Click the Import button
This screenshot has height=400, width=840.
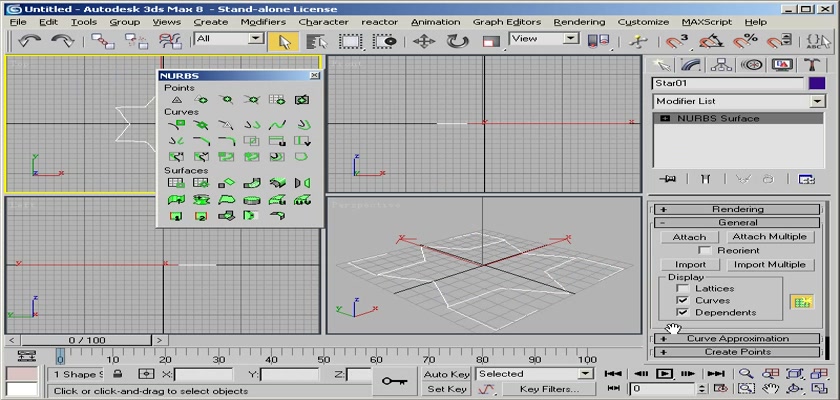click(689, 265)
